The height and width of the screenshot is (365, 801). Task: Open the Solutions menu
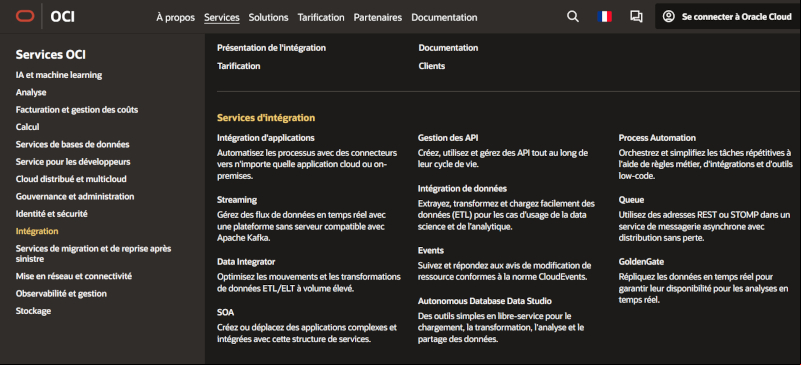(268, 17)
